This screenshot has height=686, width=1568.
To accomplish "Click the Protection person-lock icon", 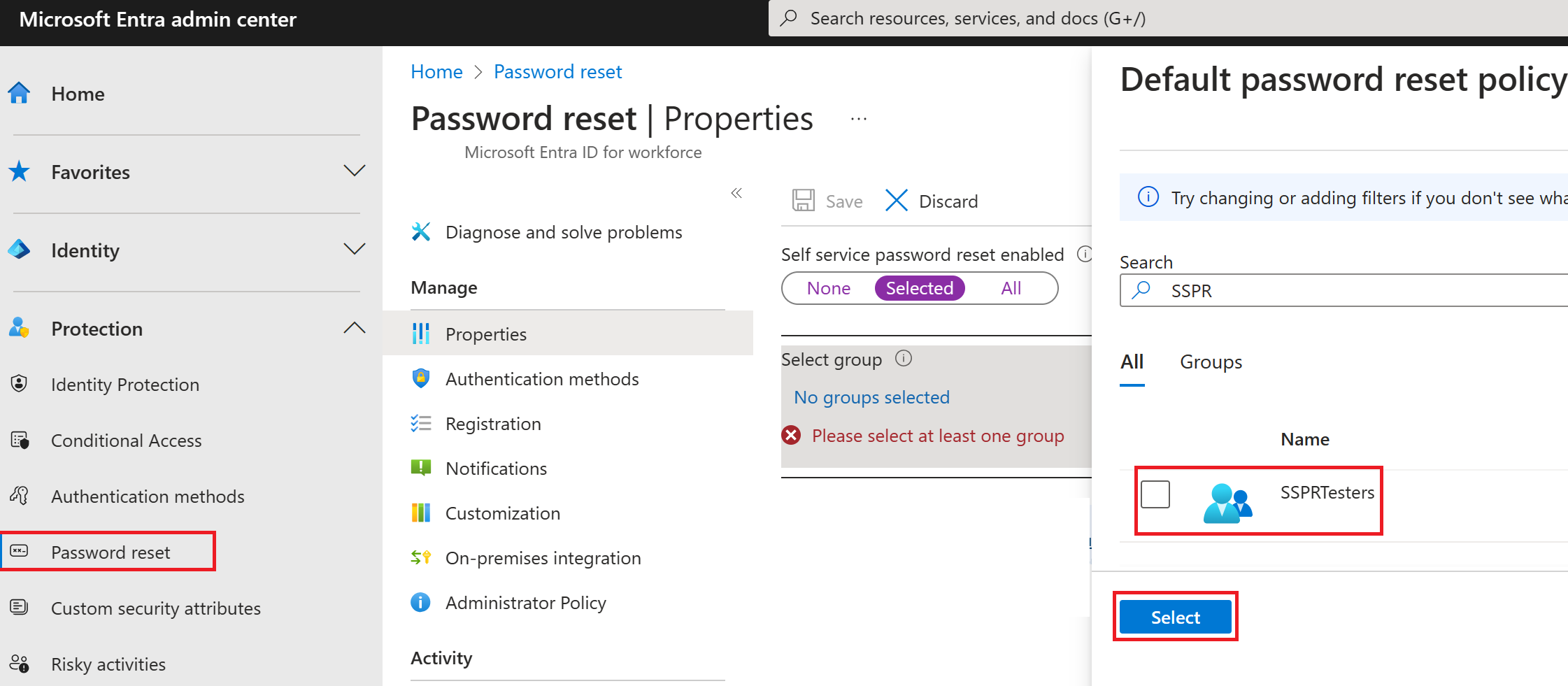I will click(x=20, y=328).
